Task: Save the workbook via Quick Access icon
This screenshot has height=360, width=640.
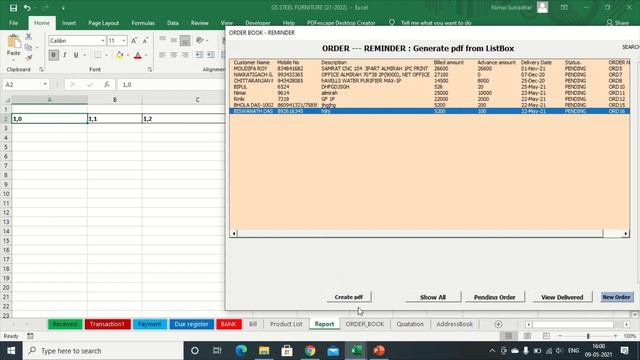Action: 13,8
